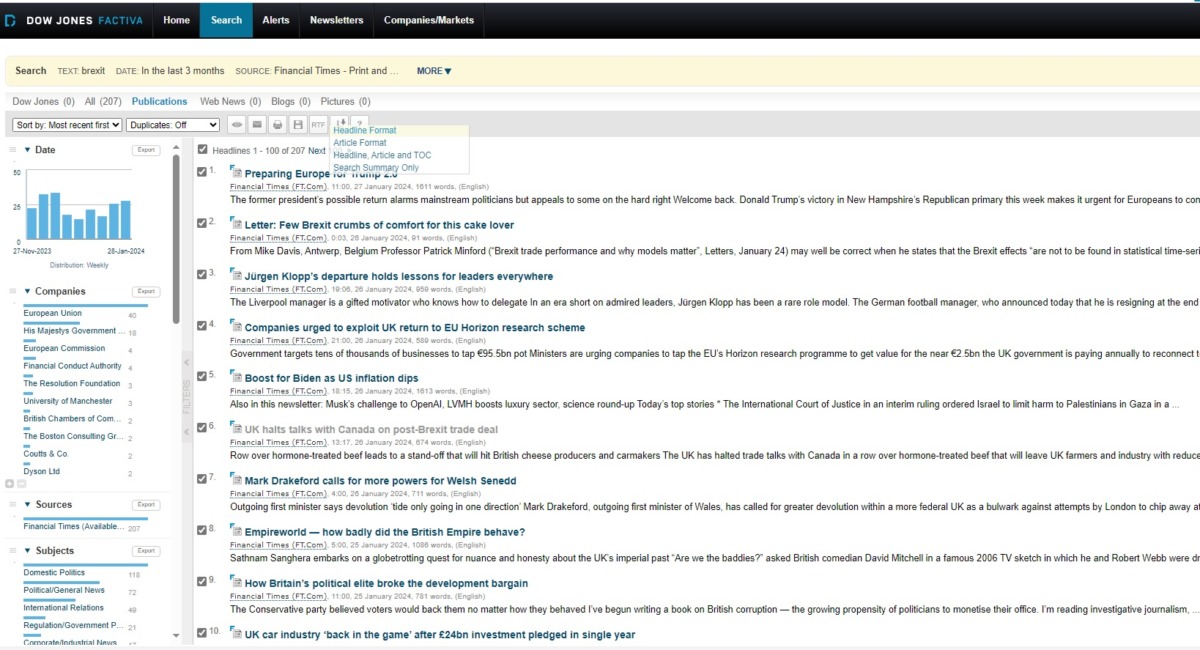This screenshot has width=1200, height=650.
Task: Collapse the Companies filter panel triangle
Action: coord(27,291)
